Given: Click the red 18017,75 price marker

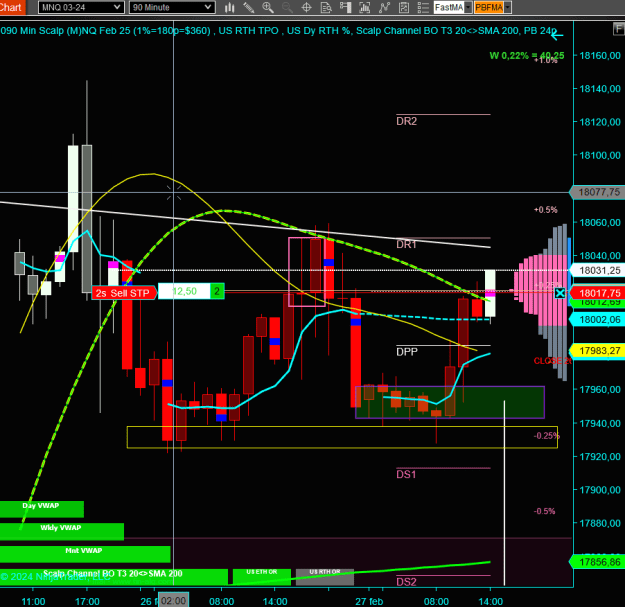Looking at the screenshot, I should pyautogui.click(x=597, y=293).
